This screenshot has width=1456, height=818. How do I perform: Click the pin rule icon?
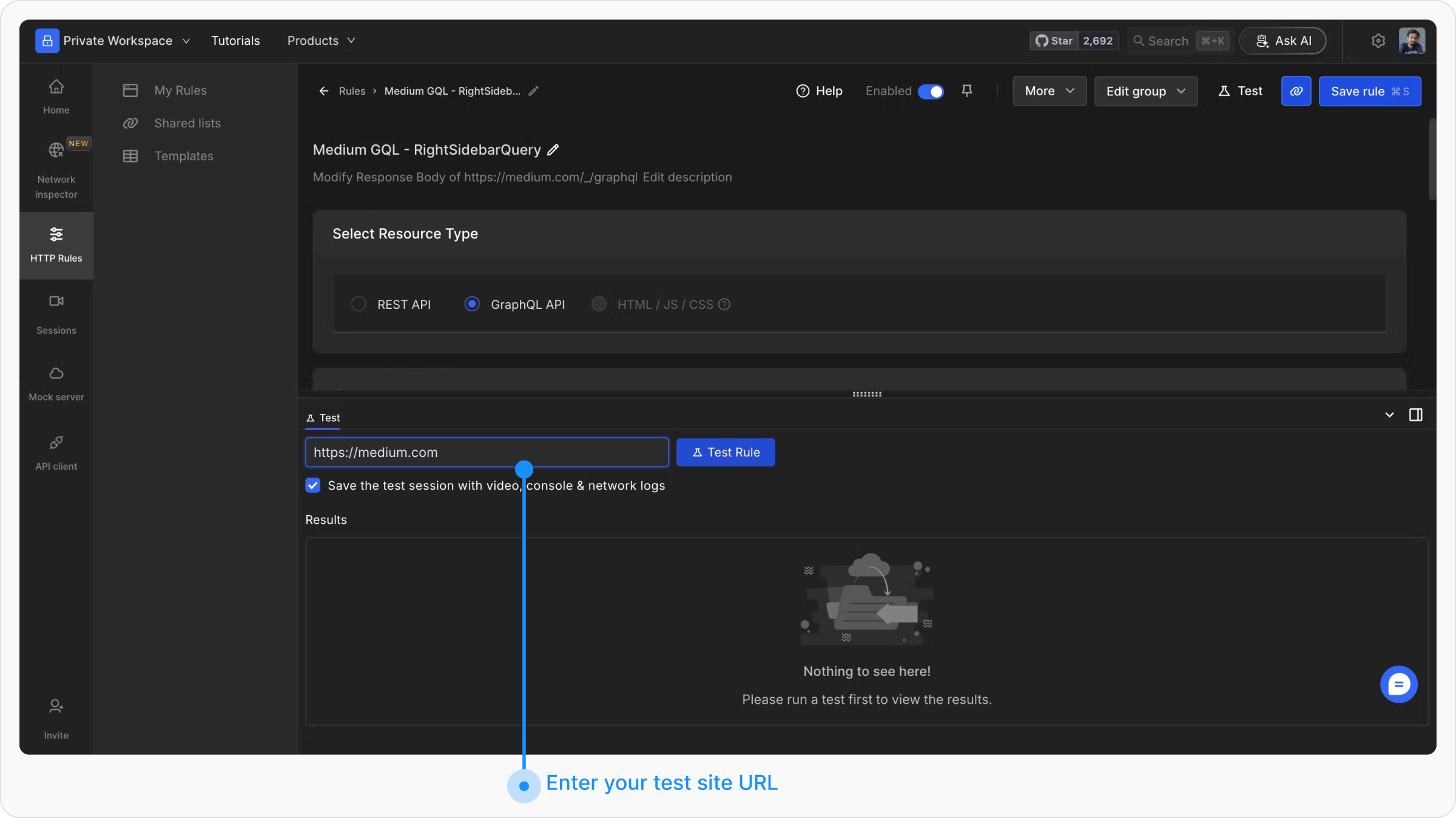967,91
